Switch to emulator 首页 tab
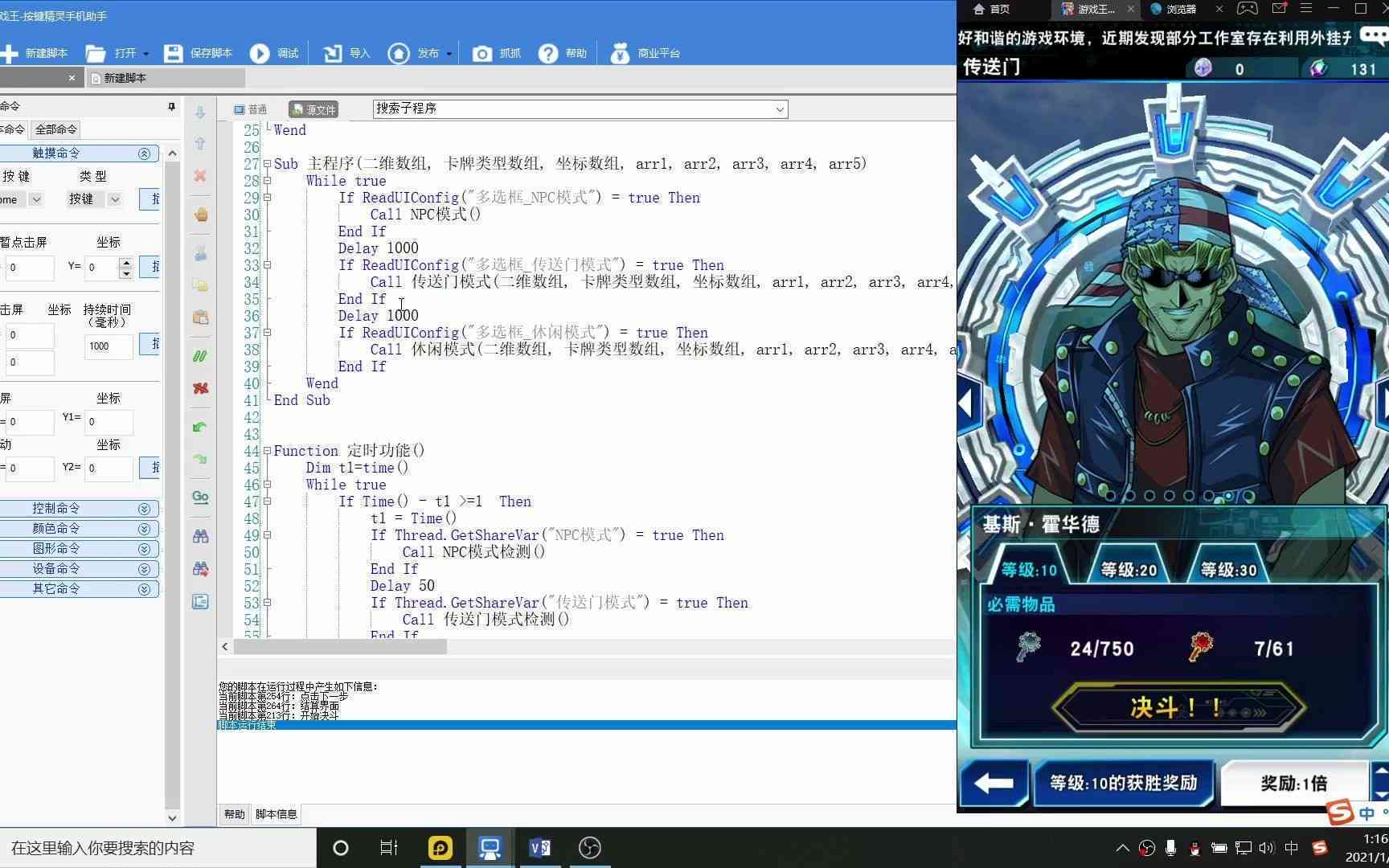The height and width of the screenshot is (868, 1389). point(992,9)
